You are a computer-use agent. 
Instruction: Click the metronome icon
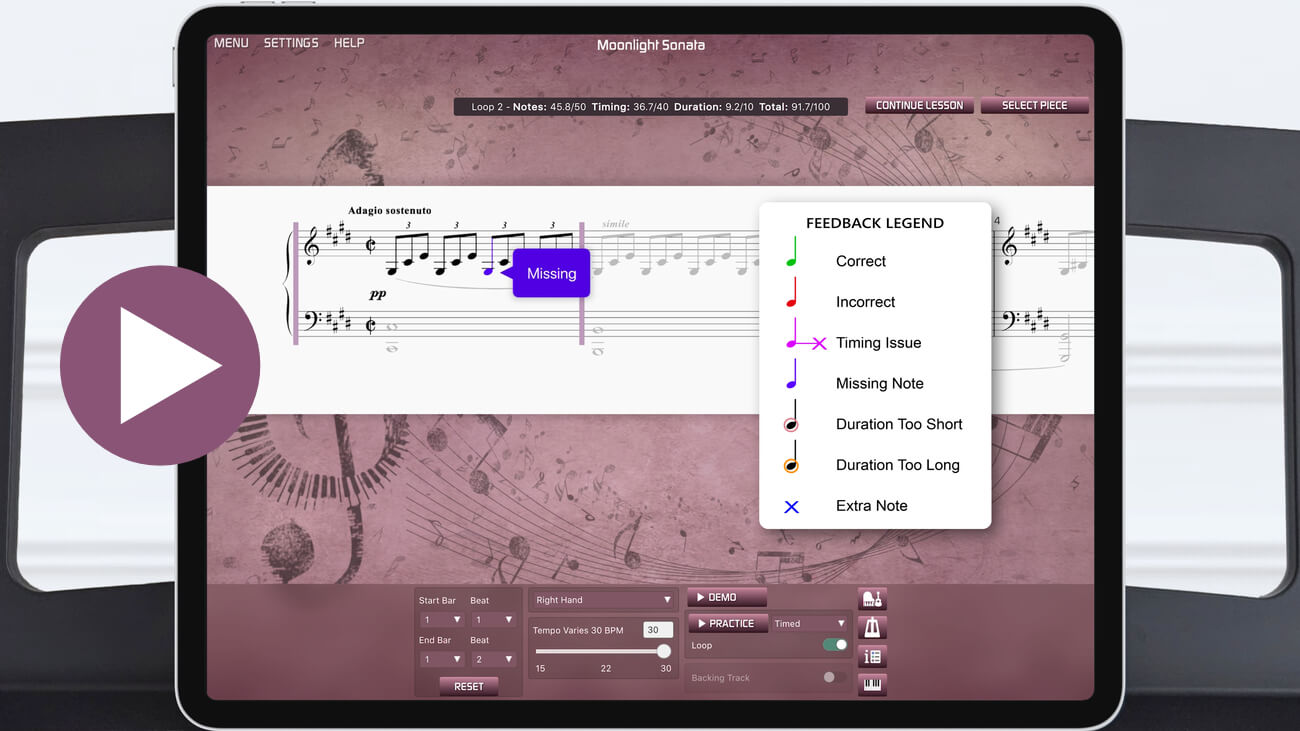(x=872, y=627)
